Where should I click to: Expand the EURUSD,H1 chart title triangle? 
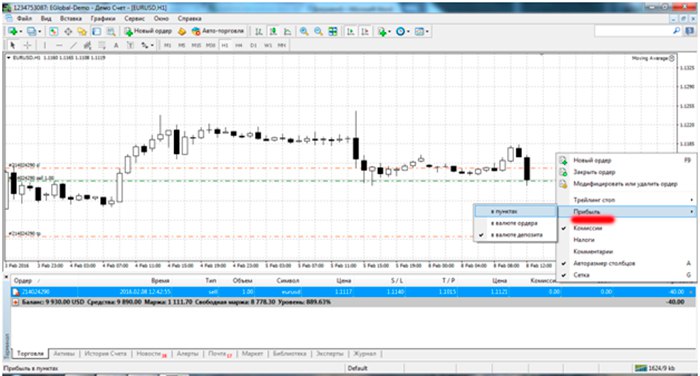8,58
